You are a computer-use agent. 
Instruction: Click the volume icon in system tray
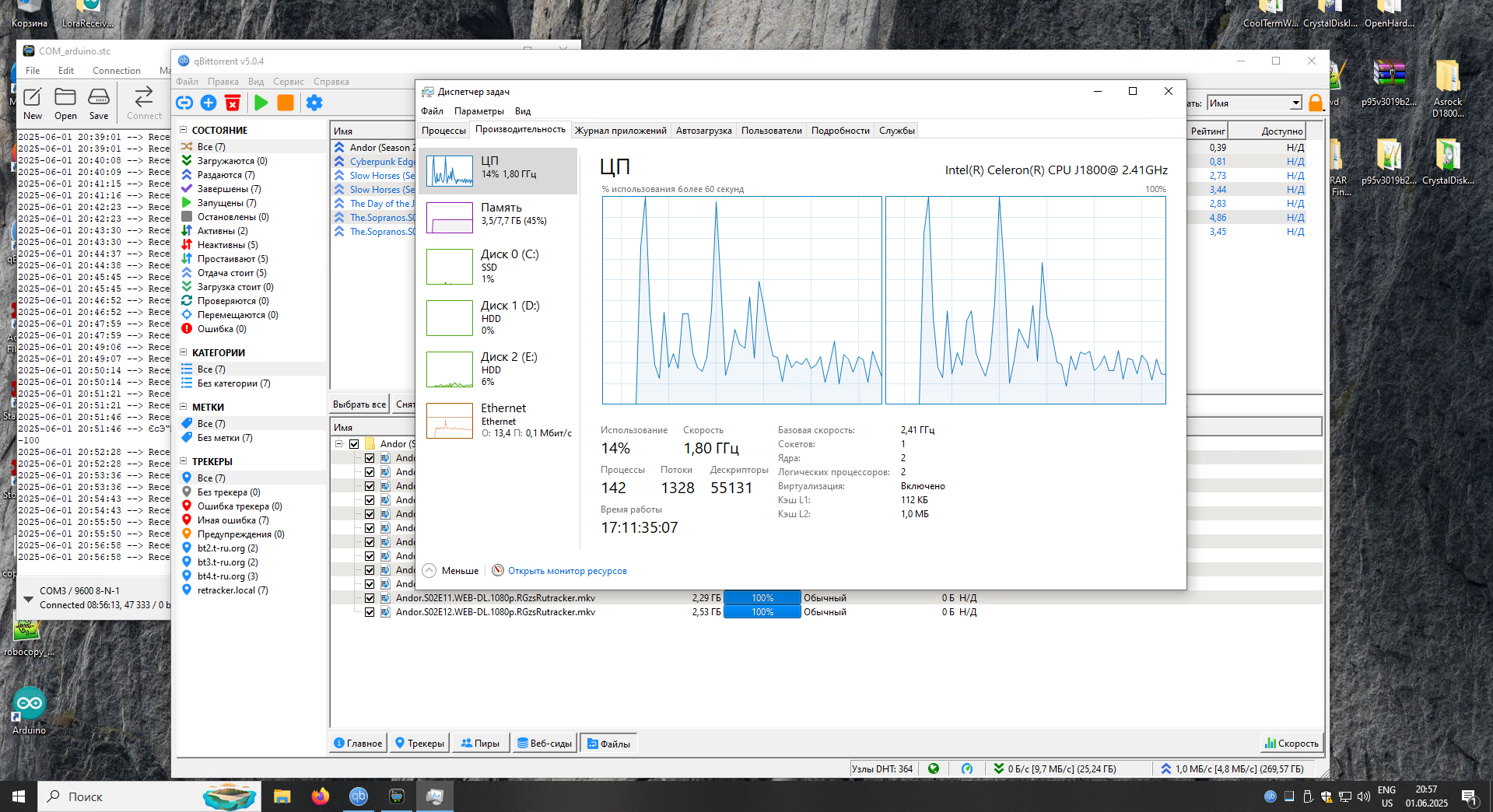1363,796
